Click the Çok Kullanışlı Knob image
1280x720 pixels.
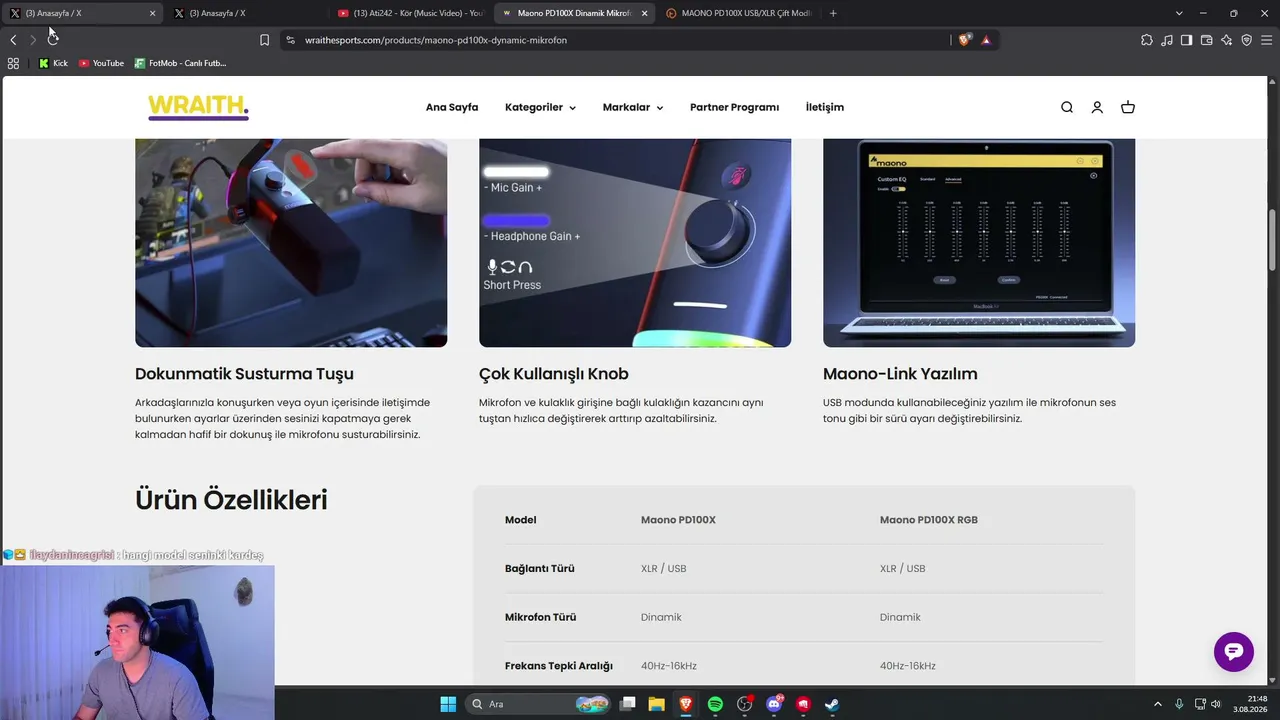[635, 243]
